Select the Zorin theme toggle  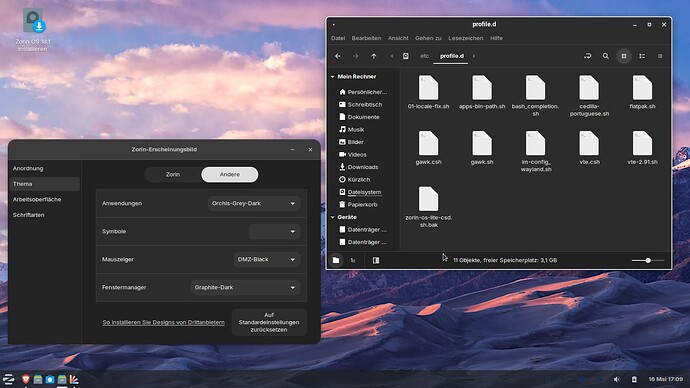(173, 175)
